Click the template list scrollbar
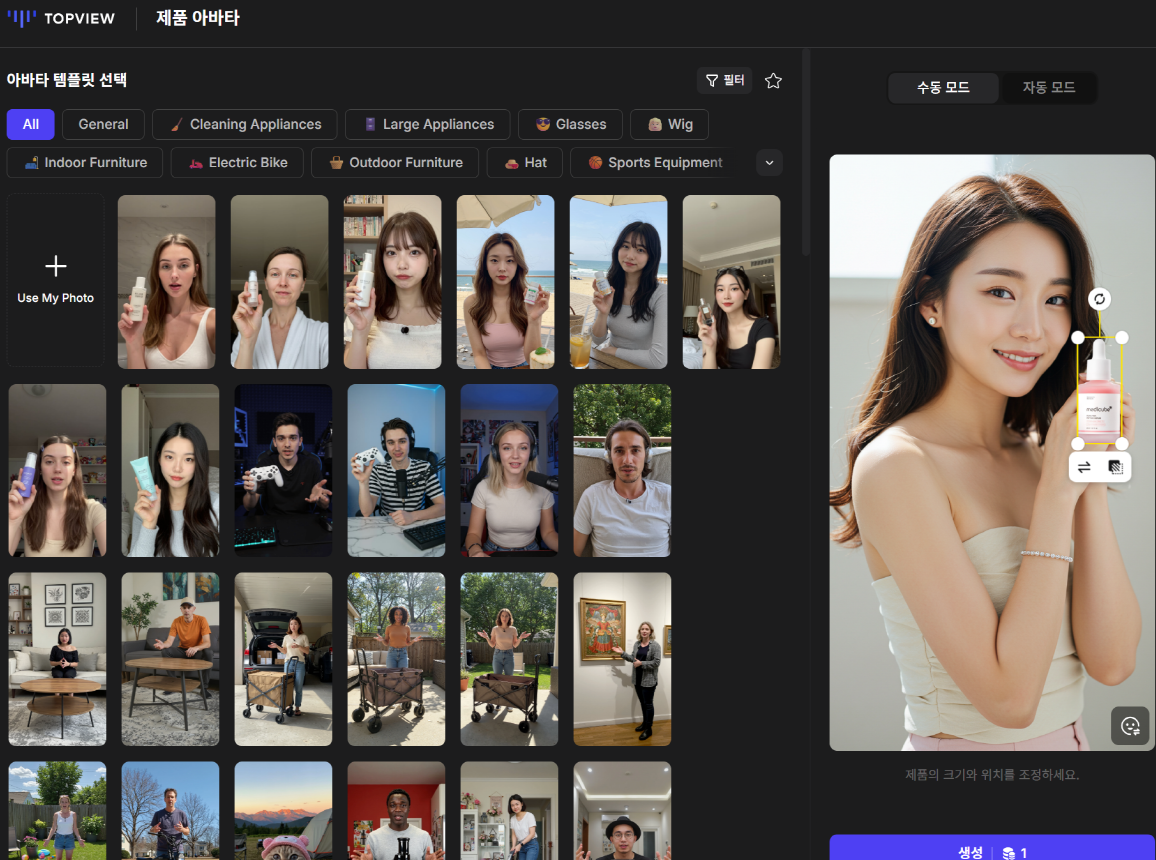 click(x=806, y=153)
